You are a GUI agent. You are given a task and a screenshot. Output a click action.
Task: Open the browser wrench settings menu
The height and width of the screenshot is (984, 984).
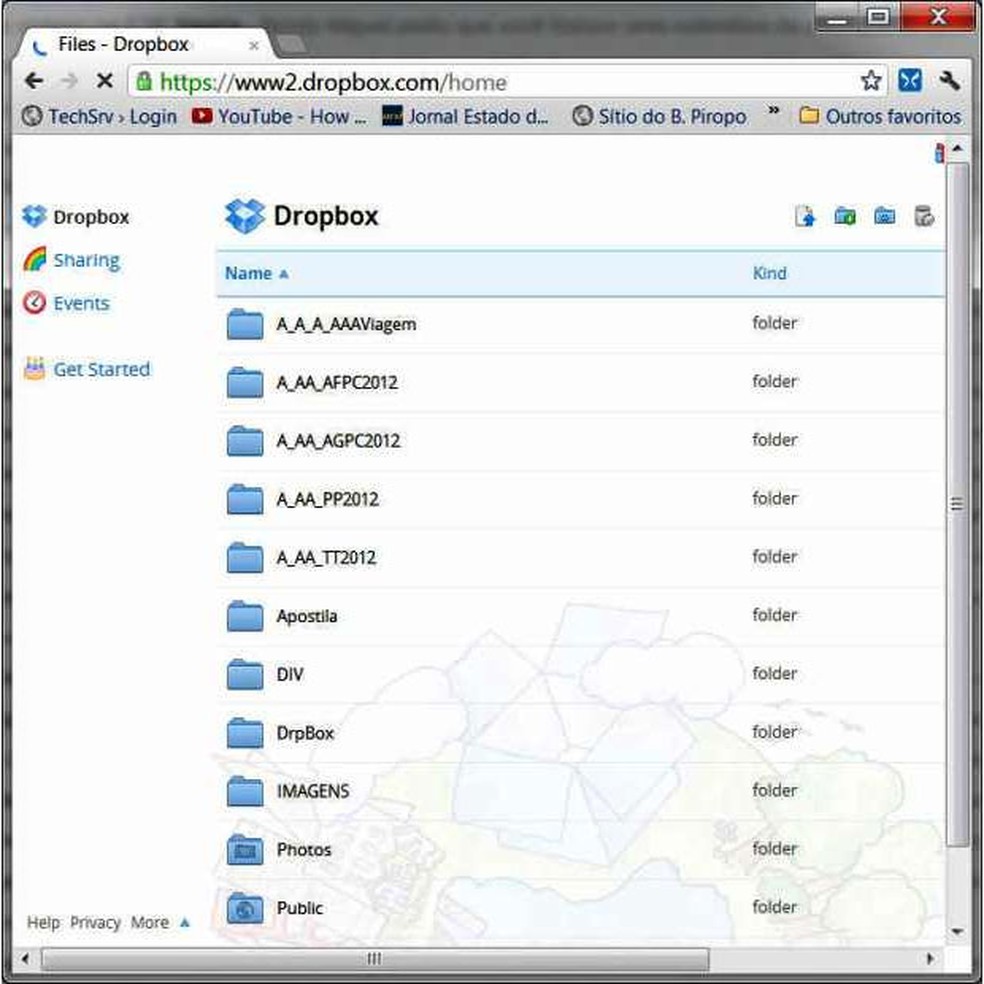tap(948, 80)
